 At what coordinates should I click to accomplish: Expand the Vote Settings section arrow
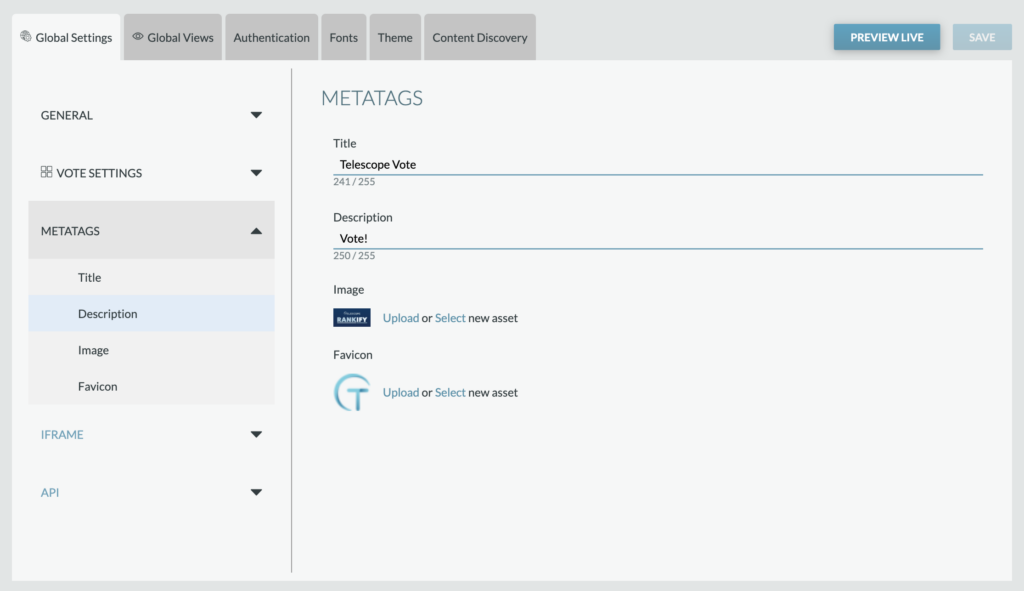click(256, 173)
